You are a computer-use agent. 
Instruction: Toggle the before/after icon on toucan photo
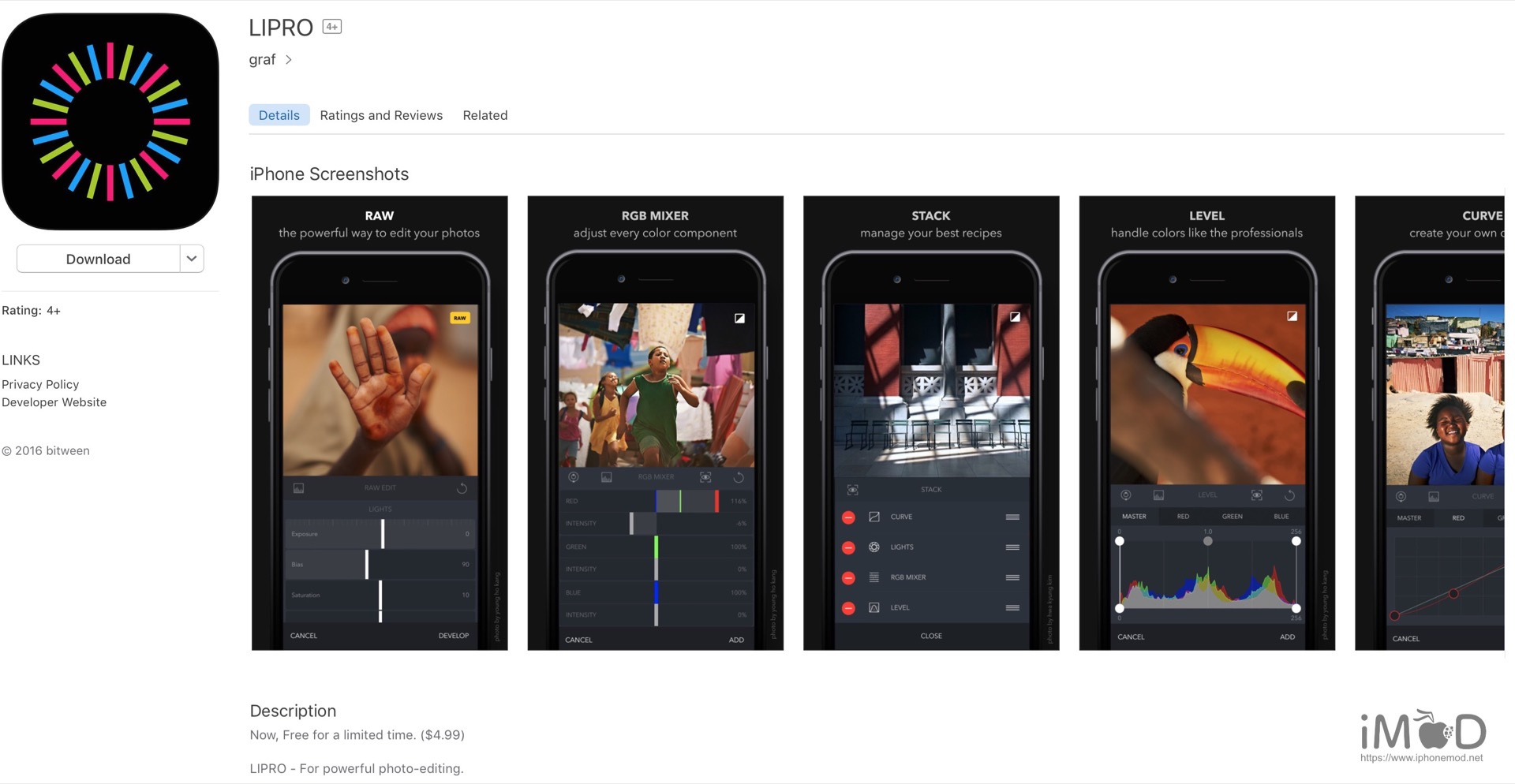click(1292, 316)
